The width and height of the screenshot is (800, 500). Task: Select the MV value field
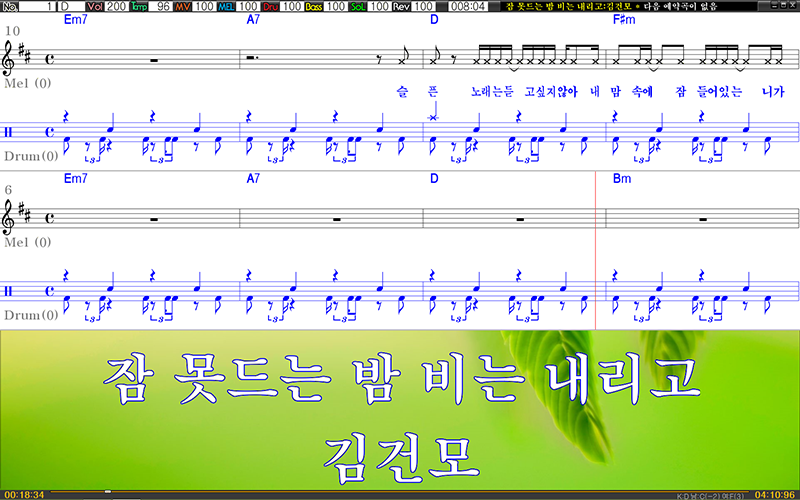coord(204,6)
